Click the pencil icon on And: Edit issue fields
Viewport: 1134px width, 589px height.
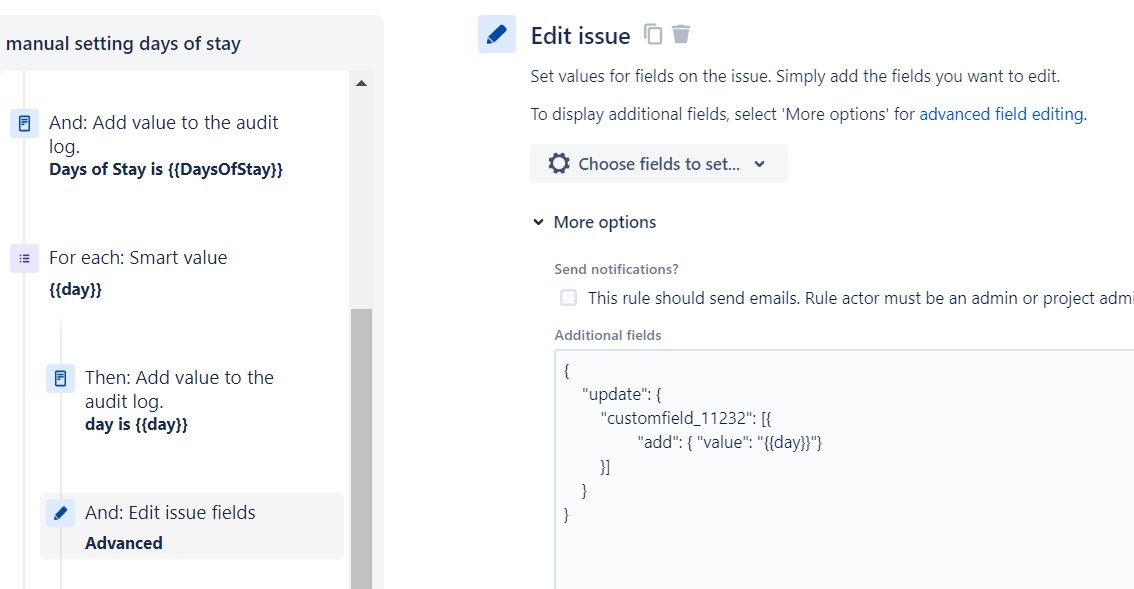(60, 512)
